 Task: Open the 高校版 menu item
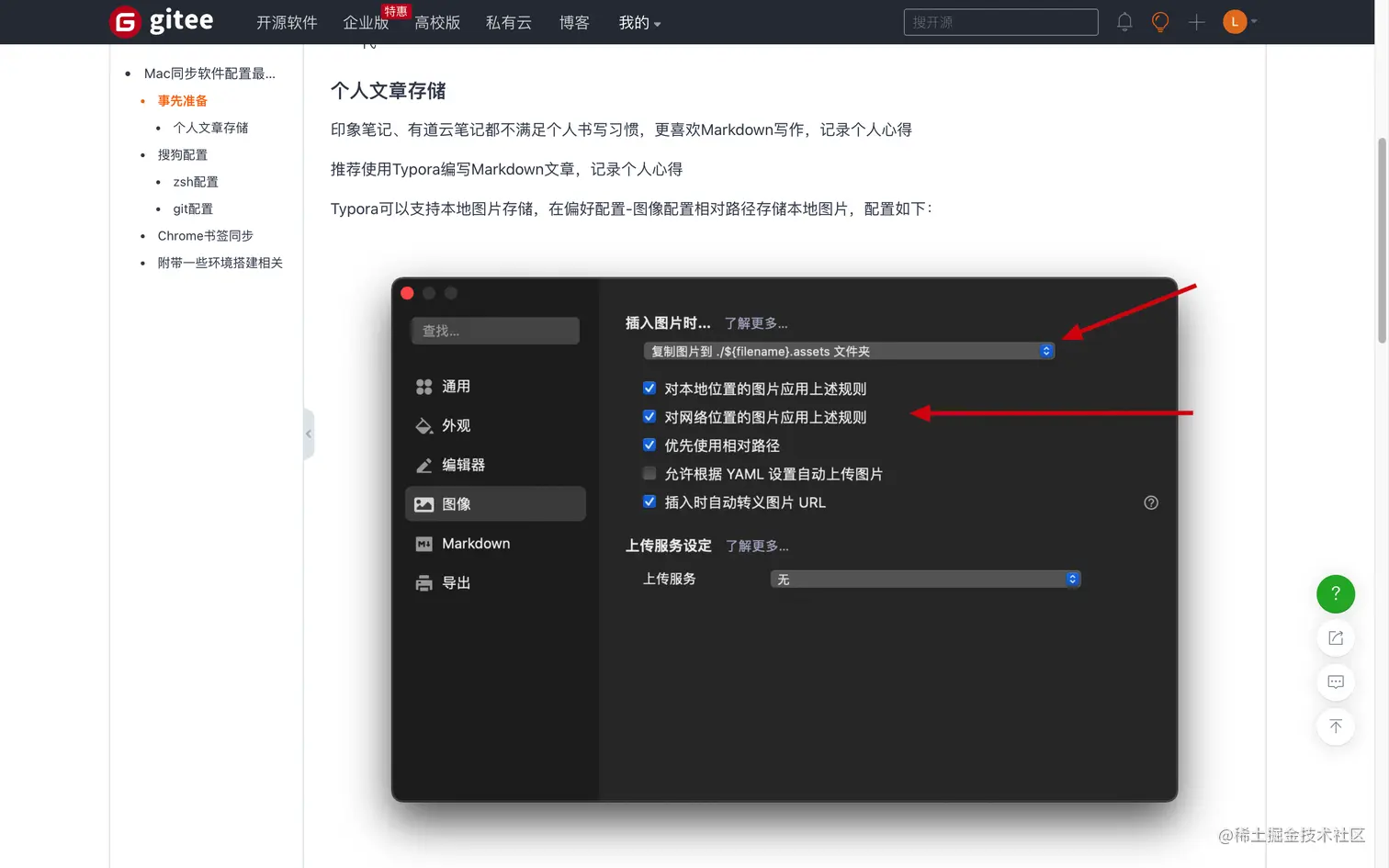pyautogui.click(x=437, y=22)
